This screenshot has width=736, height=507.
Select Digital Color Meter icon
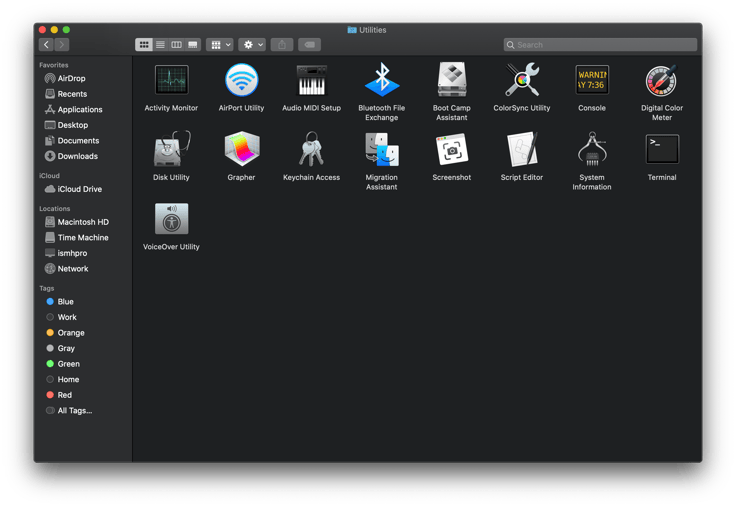pyautogui.click(x=662, y=80)
